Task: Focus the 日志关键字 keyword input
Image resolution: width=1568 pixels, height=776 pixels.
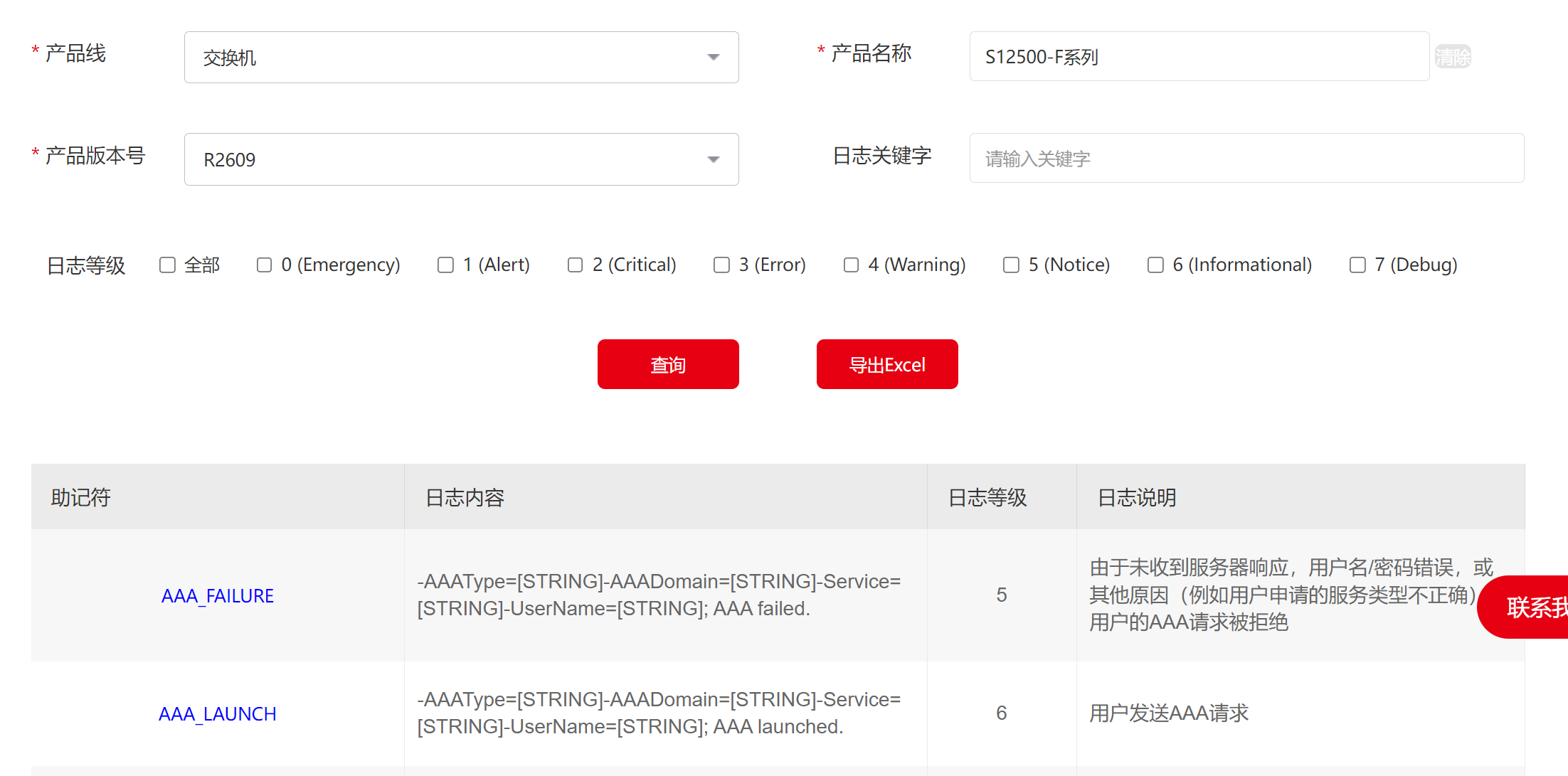Action: [x=1246, y=158]
